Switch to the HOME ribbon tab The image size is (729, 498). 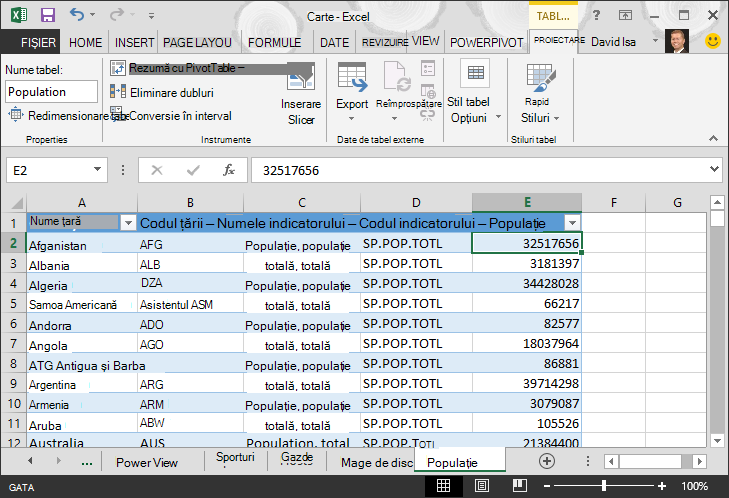click(86, 43)
